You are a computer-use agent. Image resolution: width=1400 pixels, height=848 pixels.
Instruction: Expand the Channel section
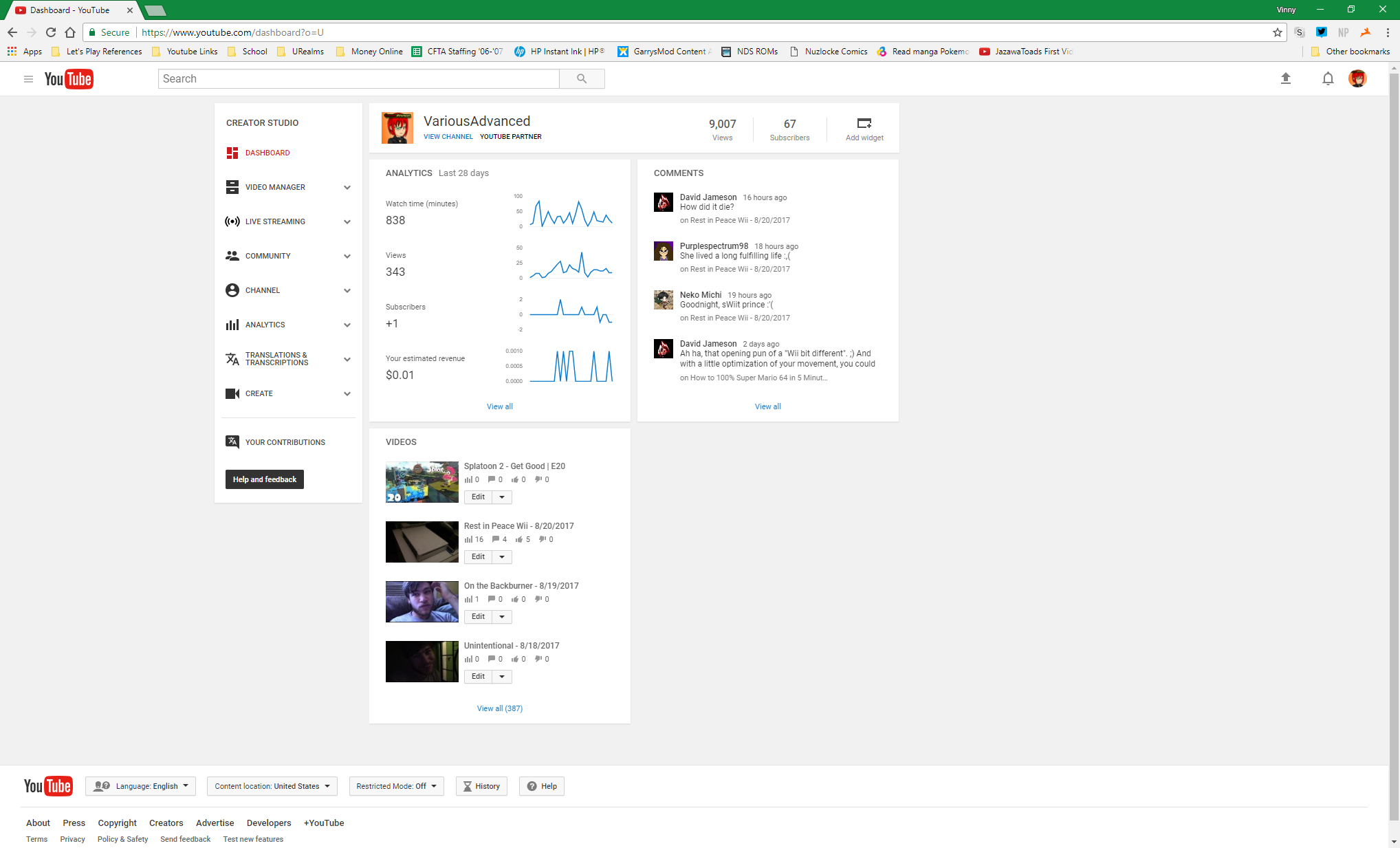(347, 290)
